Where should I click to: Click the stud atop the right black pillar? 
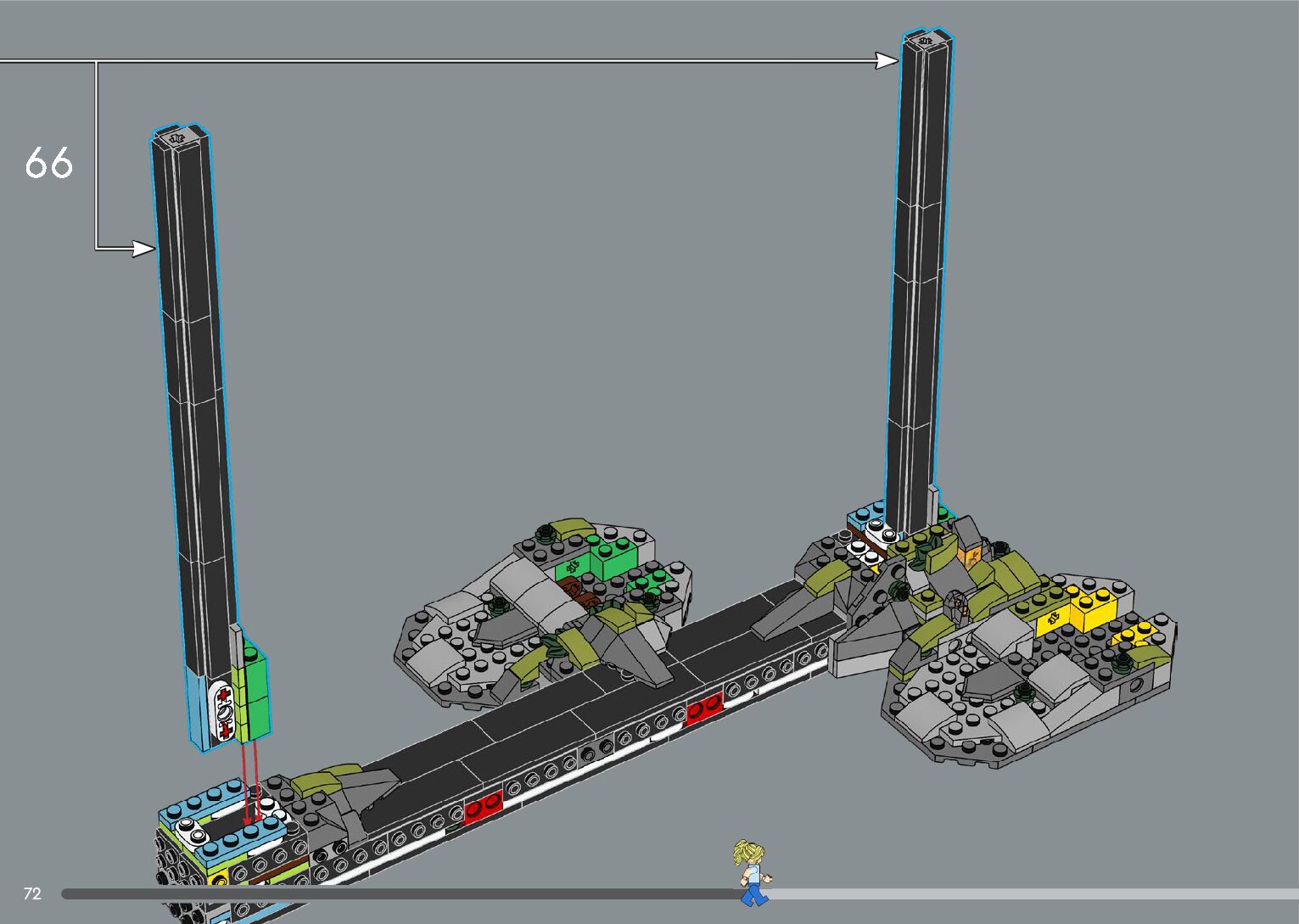click(x=926, y=38)
